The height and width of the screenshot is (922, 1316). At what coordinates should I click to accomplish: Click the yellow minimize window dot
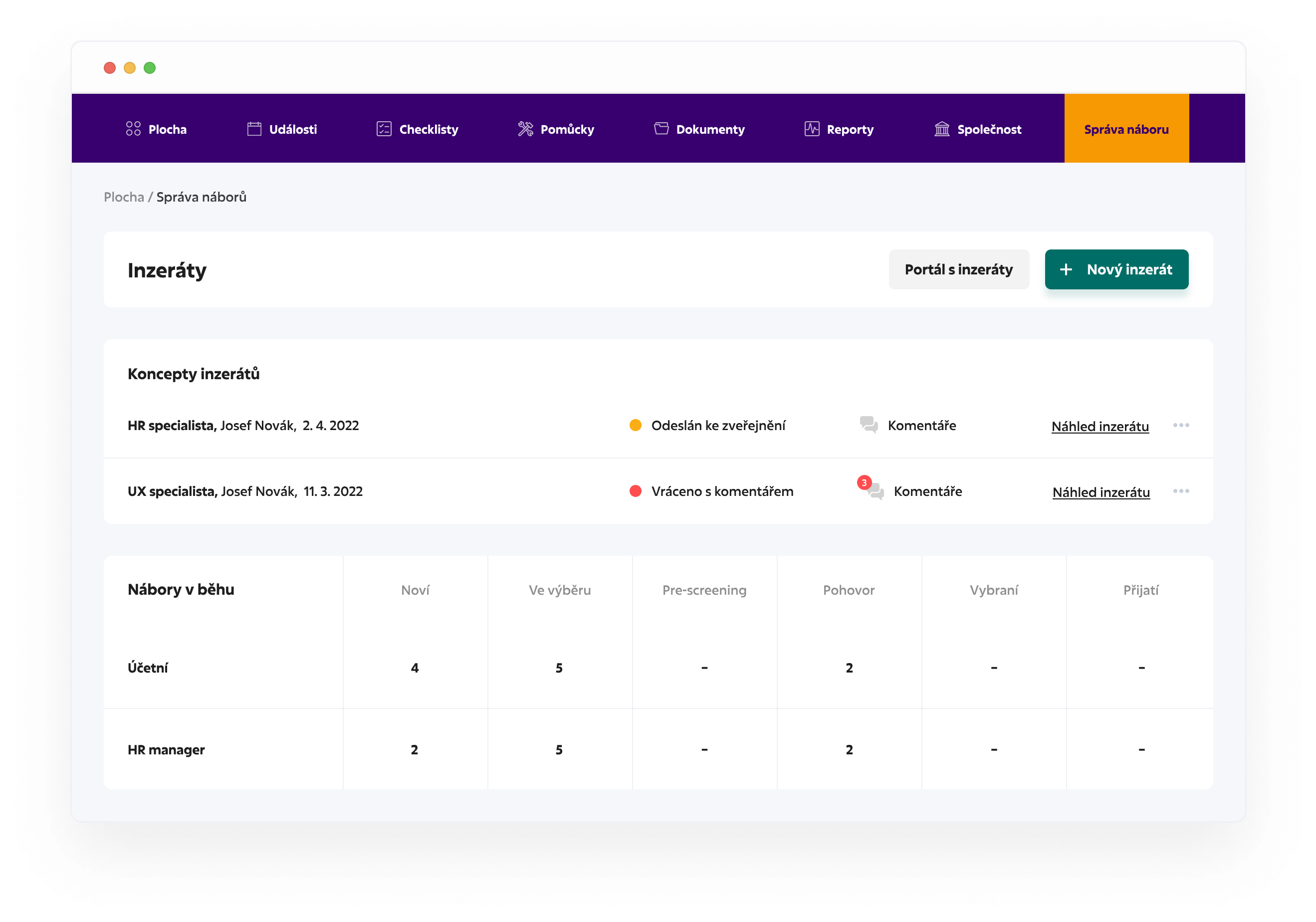coord(130,68)
